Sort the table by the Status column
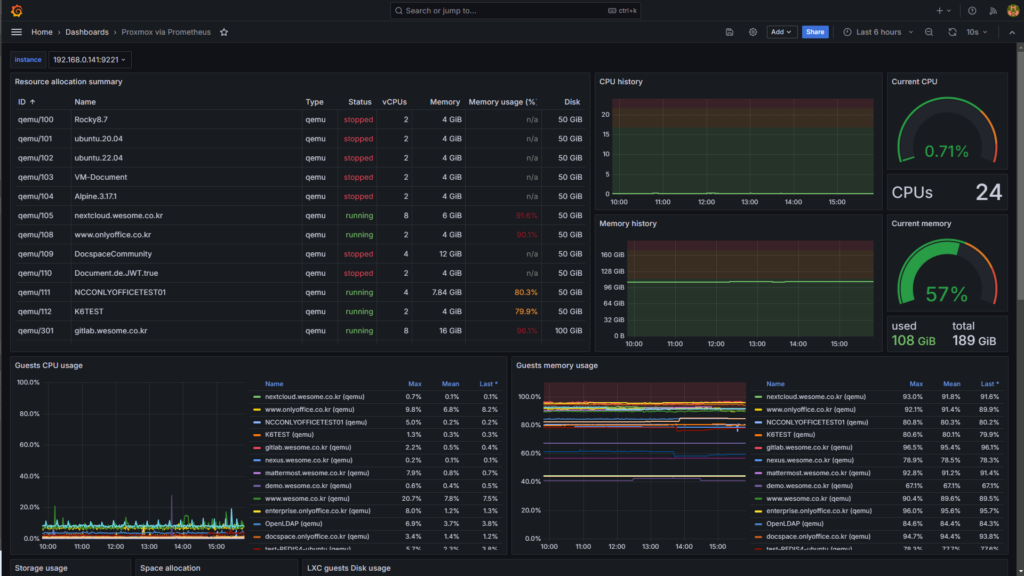The width and height of the screenshot is (1024, 576). click(x=359, y=102)
